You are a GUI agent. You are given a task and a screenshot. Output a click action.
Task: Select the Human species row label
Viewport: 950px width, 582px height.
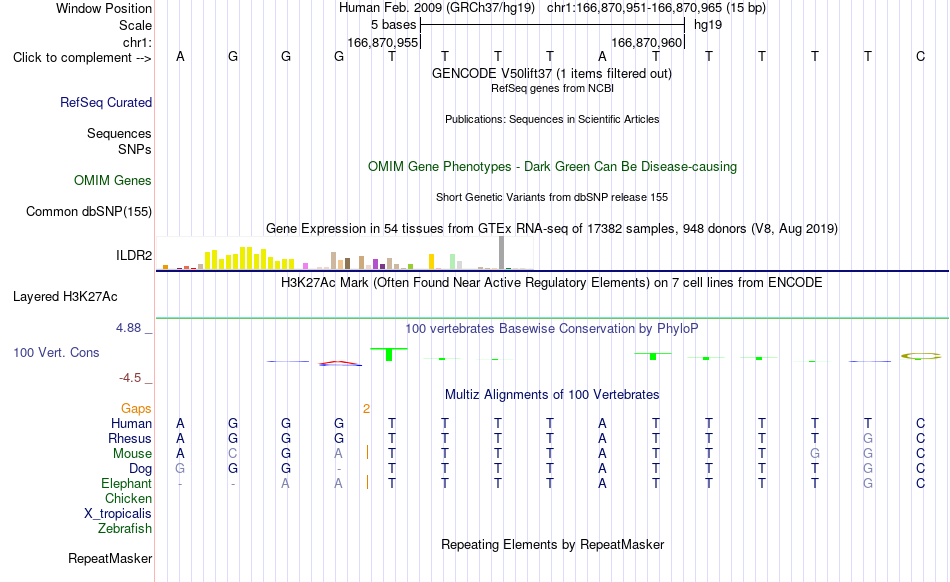pos(131,423)
